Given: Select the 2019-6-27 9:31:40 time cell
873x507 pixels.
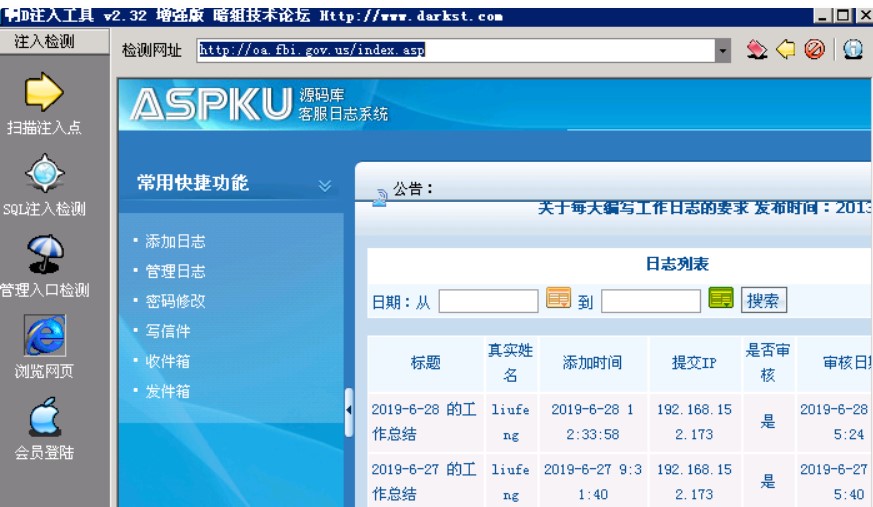Looking at the screenshot, I should tap(592, 482).
